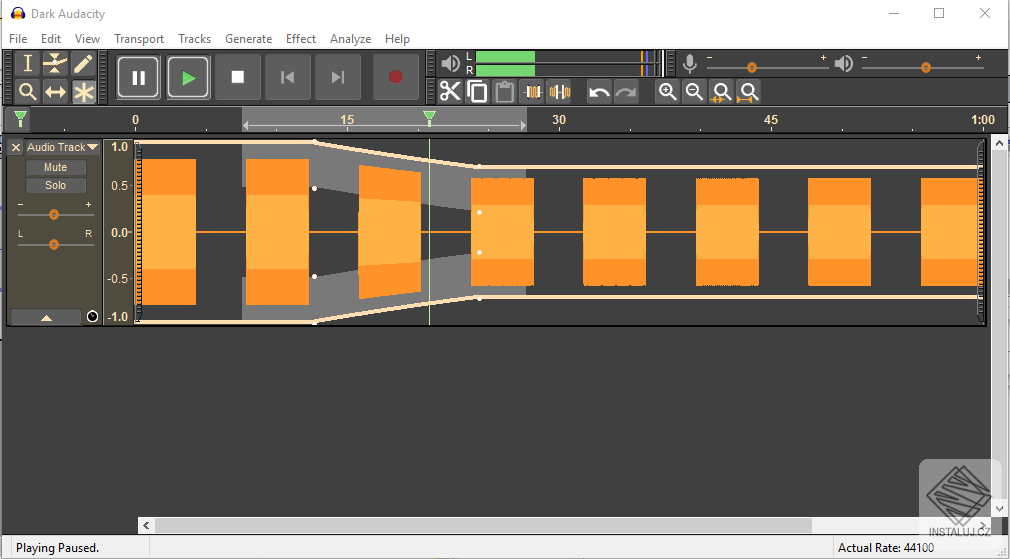Open the Transport menu

pyautogui.click(x=139, y=39)
